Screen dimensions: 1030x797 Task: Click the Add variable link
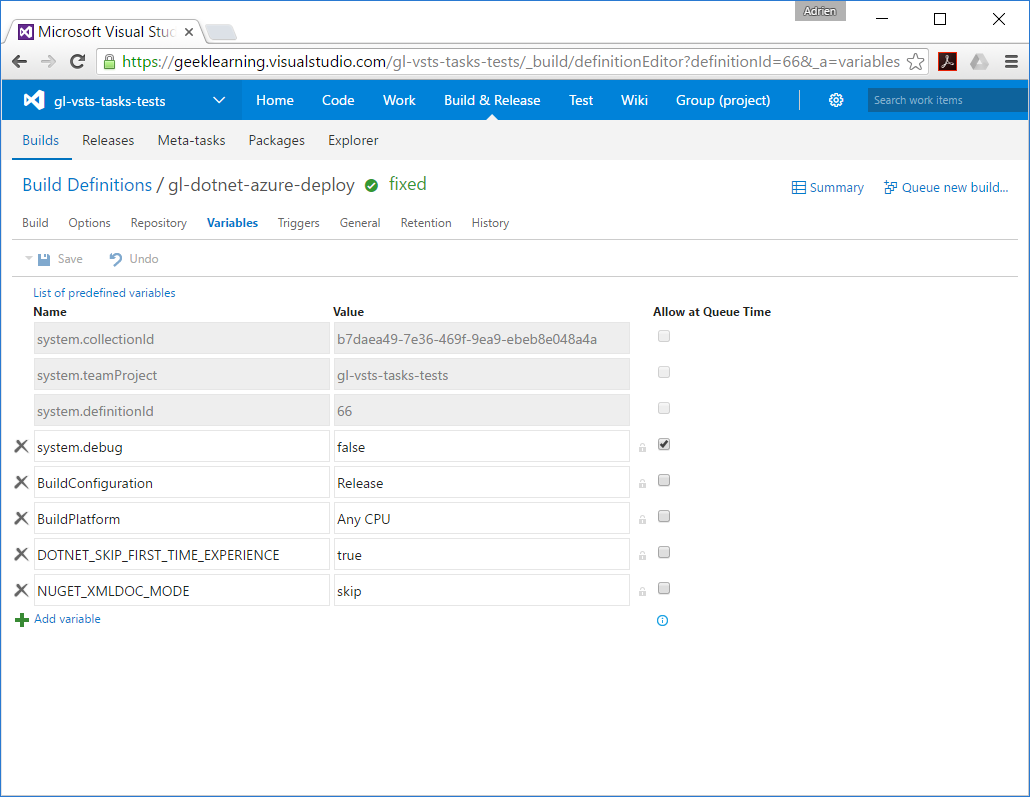[x=67, y=619]
